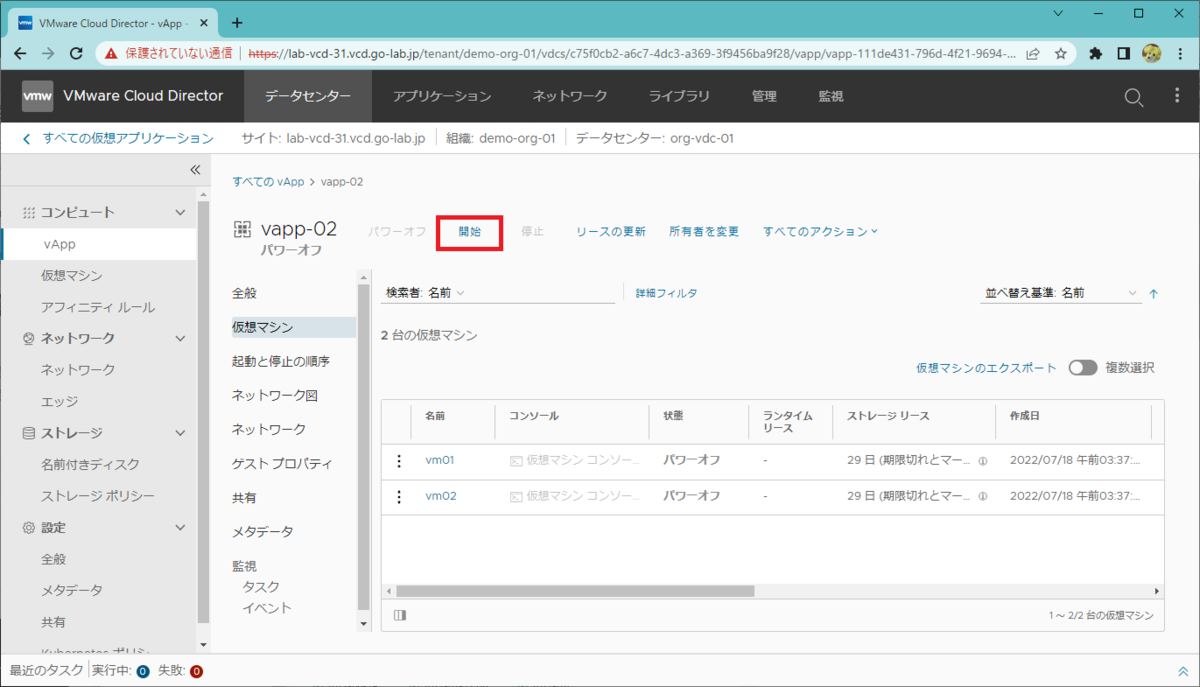Toggle sort direction arrow icon
1200x687 pixels.
tap(1153, 294)
